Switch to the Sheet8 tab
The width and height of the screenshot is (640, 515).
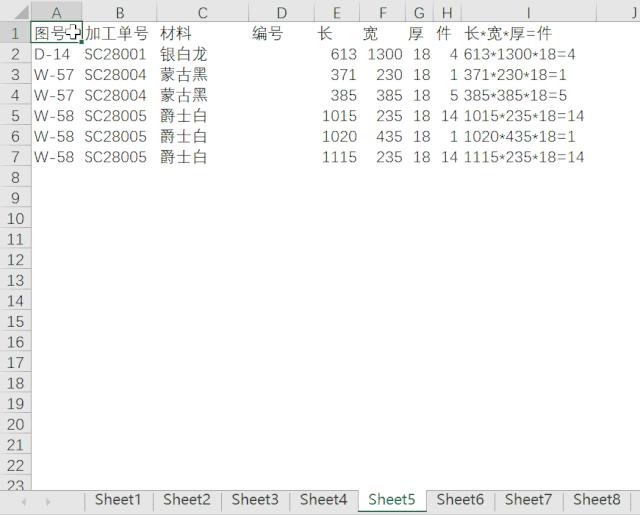pos(597,499)
